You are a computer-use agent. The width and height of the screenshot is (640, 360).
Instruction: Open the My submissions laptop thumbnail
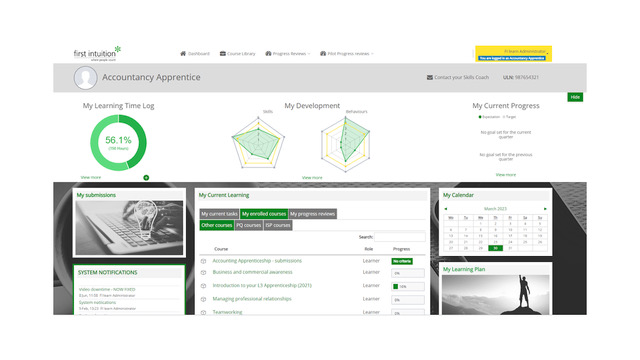pyautogui.click(x=129, y=227)
